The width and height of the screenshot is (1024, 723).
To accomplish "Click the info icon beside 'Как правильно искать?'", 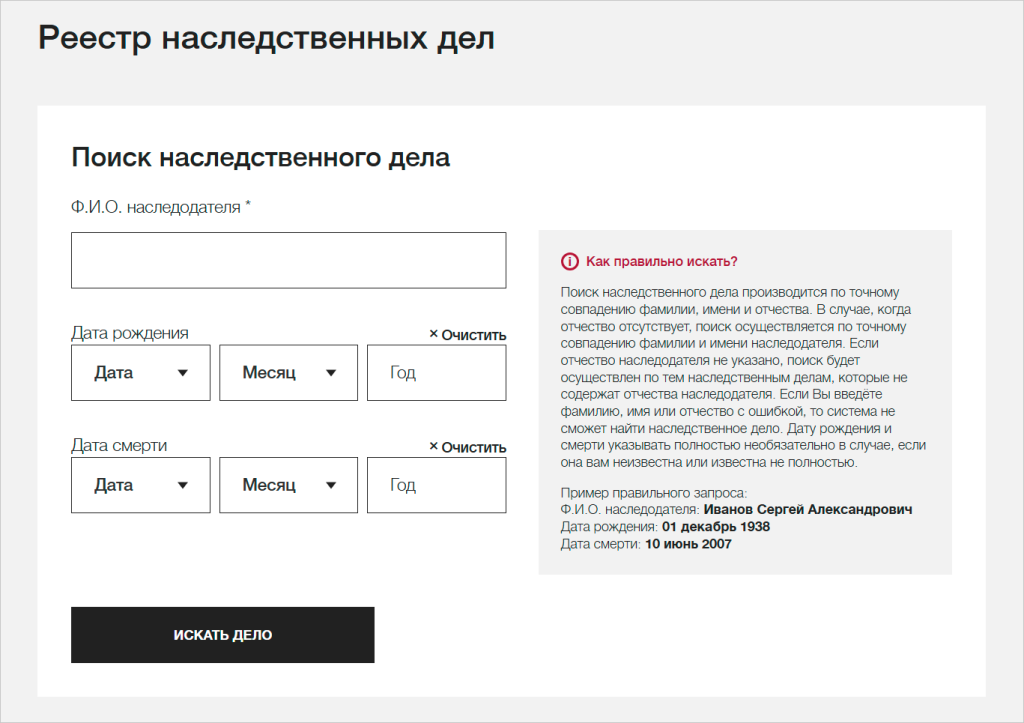I will tap(570, 262).
